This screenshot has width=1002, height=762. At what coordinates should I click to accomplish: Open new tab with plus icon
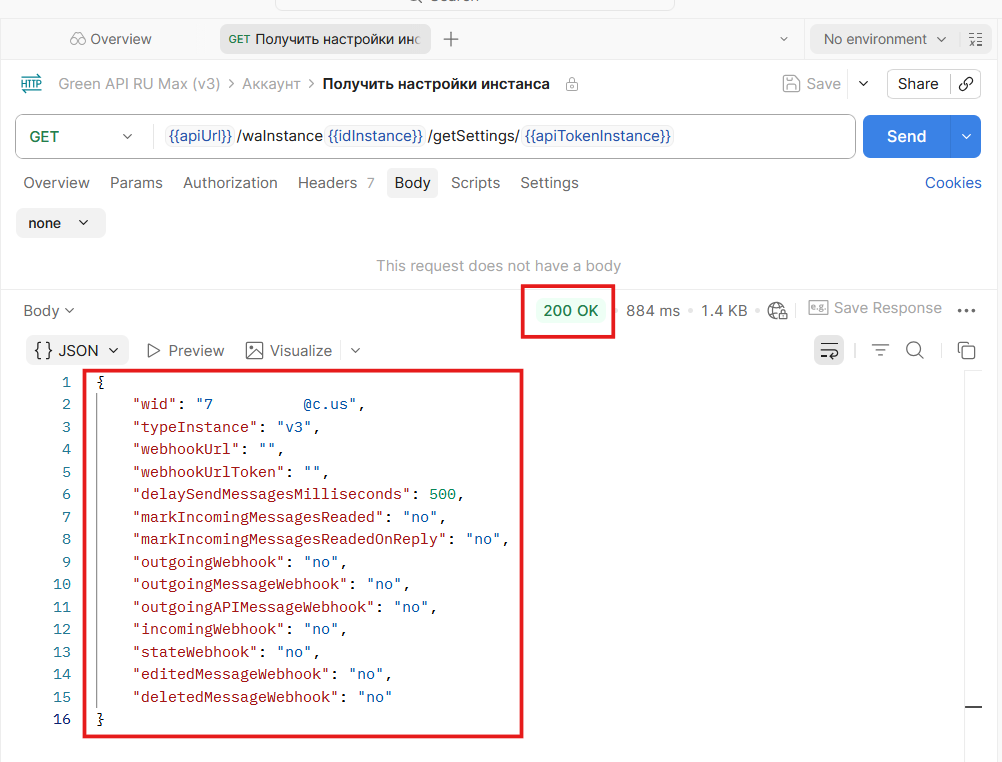[x=451, y=40]
